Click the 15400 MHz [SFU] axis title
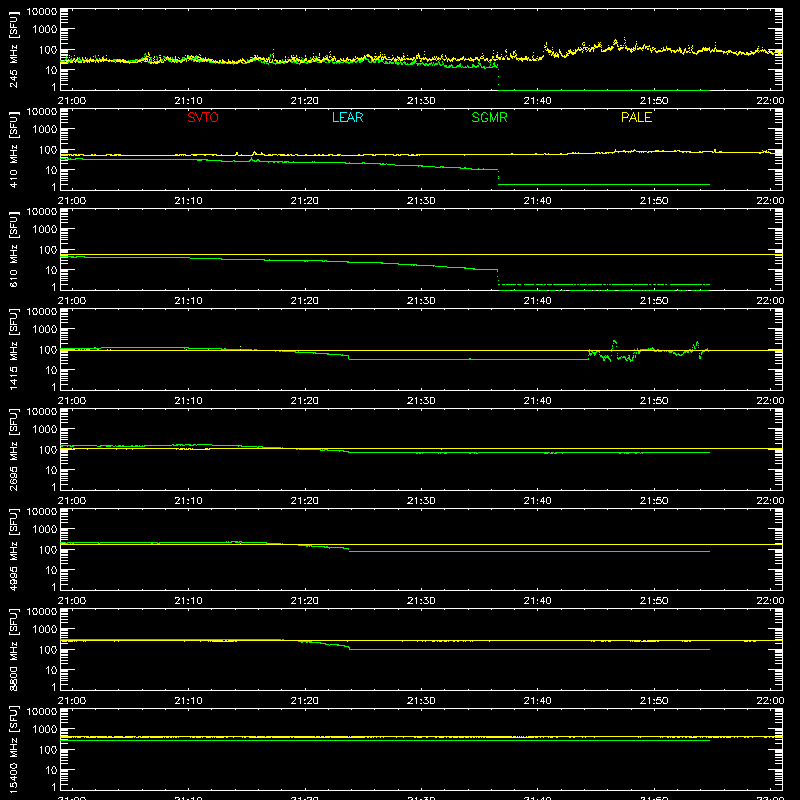This screenshot has width=800, height=800. point(13,749)
